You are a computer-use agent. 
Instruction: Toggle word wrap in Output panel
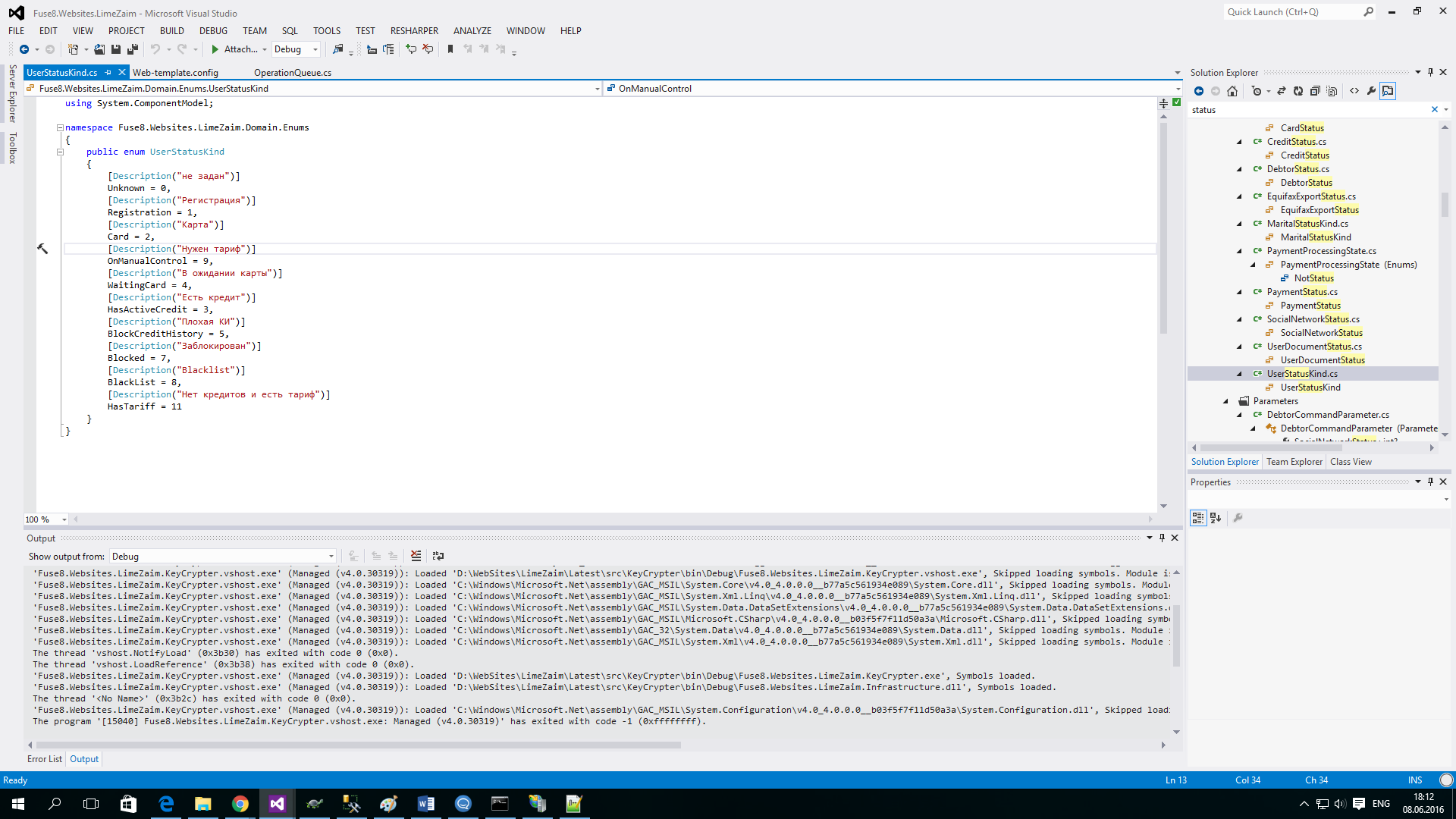pos(438,556)
